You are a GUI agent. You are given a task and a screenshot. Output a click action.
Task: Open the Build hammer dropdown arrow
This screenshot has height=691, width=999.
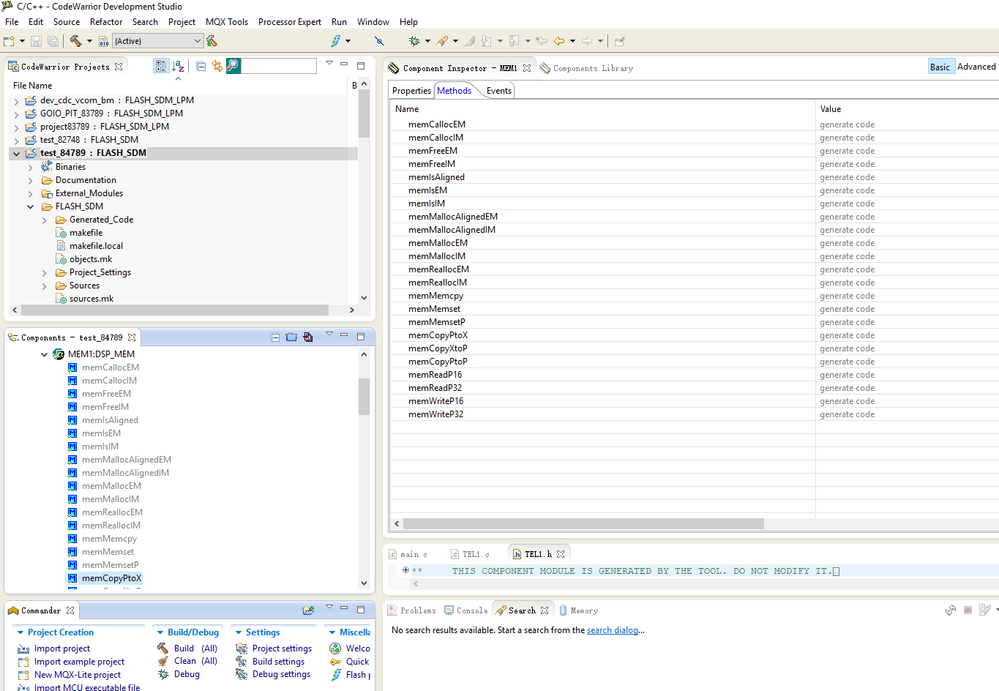[x=89, y=41]
